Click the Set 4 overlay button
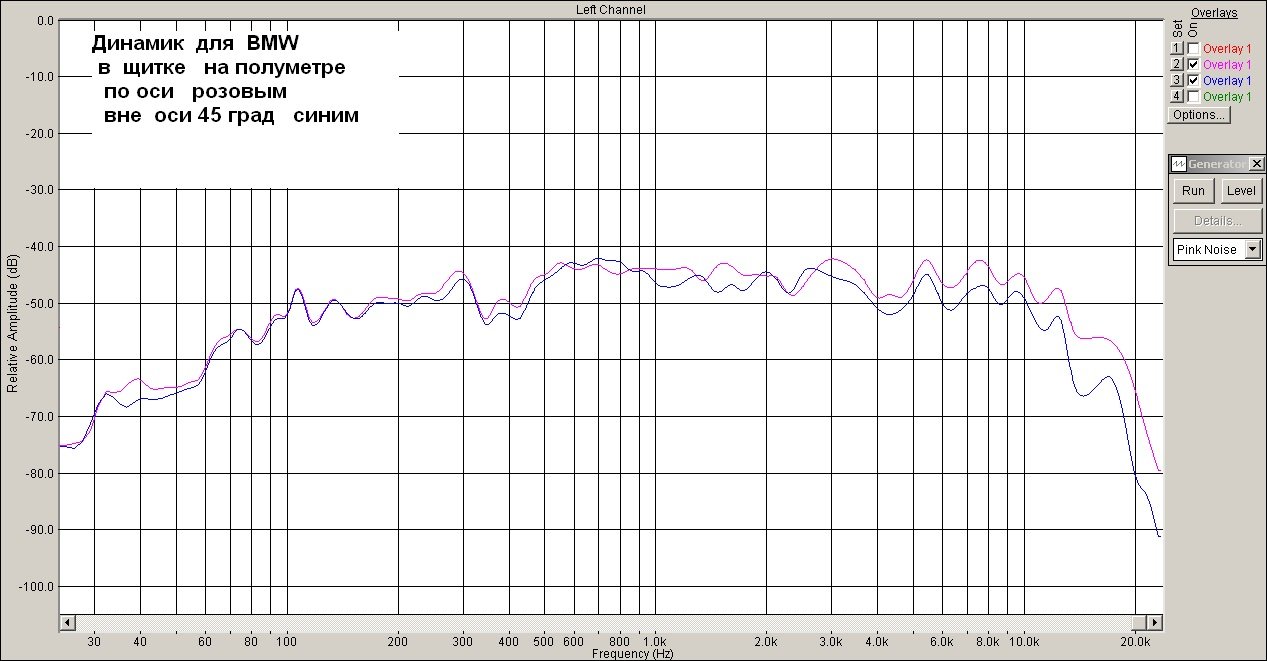Viewport: 1267px width, 661px height. pyautogui.click(x=1177, y=97)
